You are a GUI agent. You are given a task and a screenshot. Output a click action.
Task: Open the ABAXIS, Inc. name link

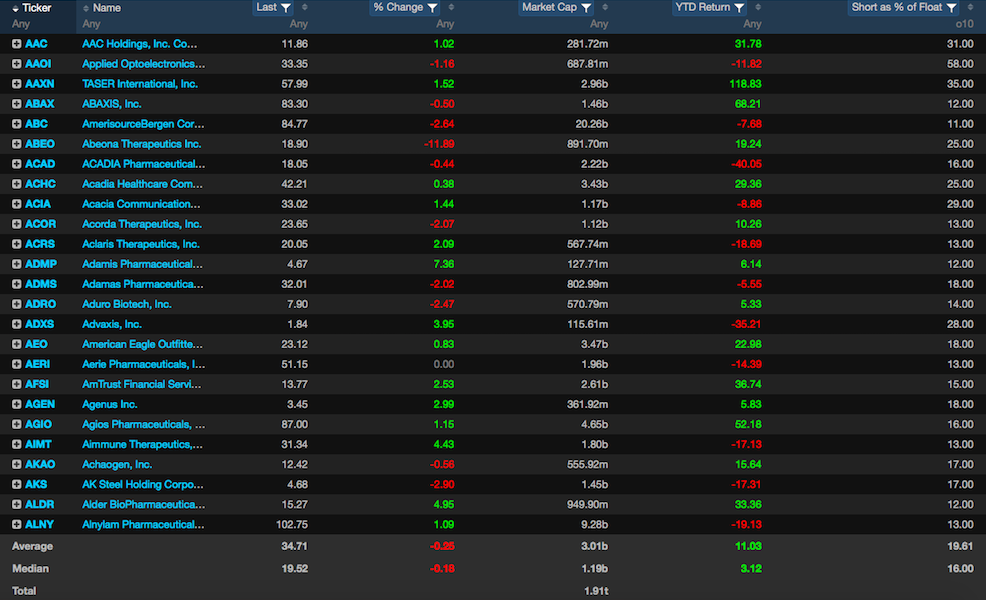[111, 104]
